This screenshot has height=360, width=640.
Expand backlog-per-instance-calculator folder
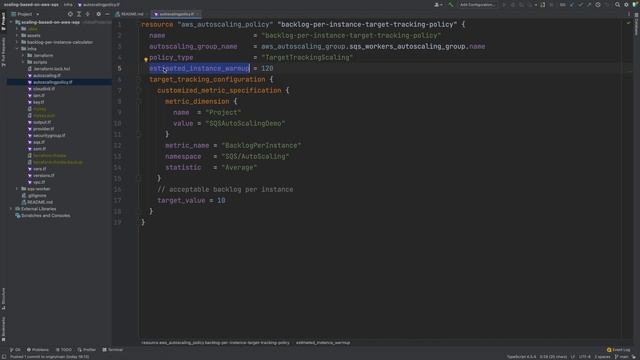(x=17, y=42)
